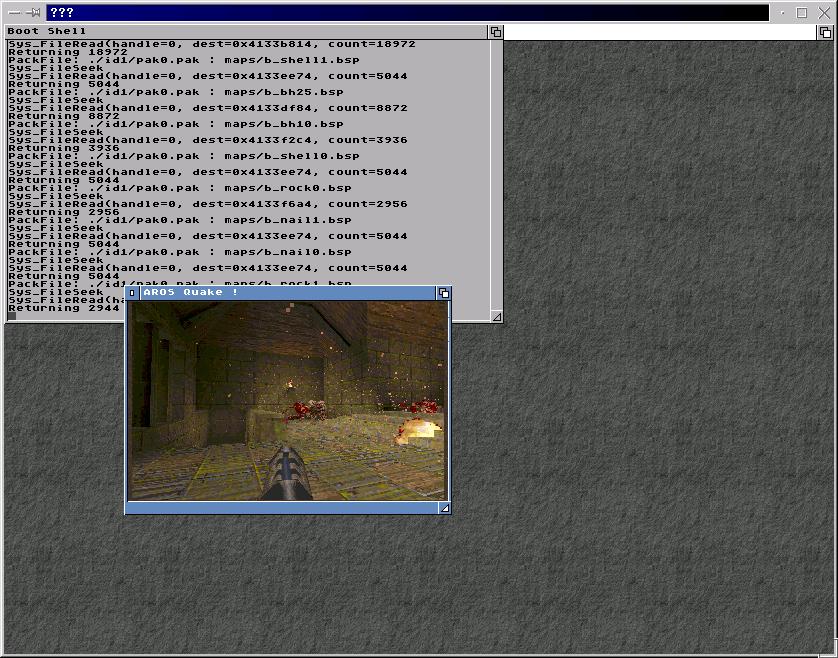This screenshot has height=658, width=838.
Task: Minimize the ??? host window
Action: coord(780,13)
